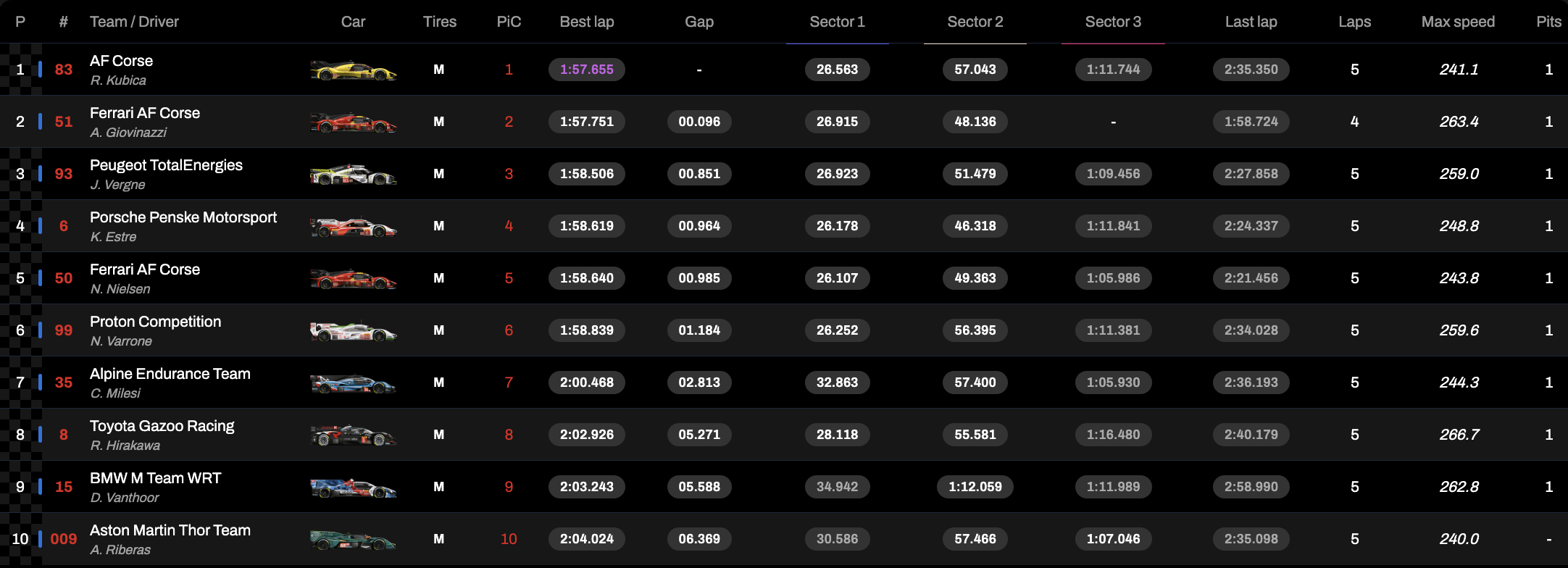Click the blue Alpine #35 car image

tap(354, 383)
